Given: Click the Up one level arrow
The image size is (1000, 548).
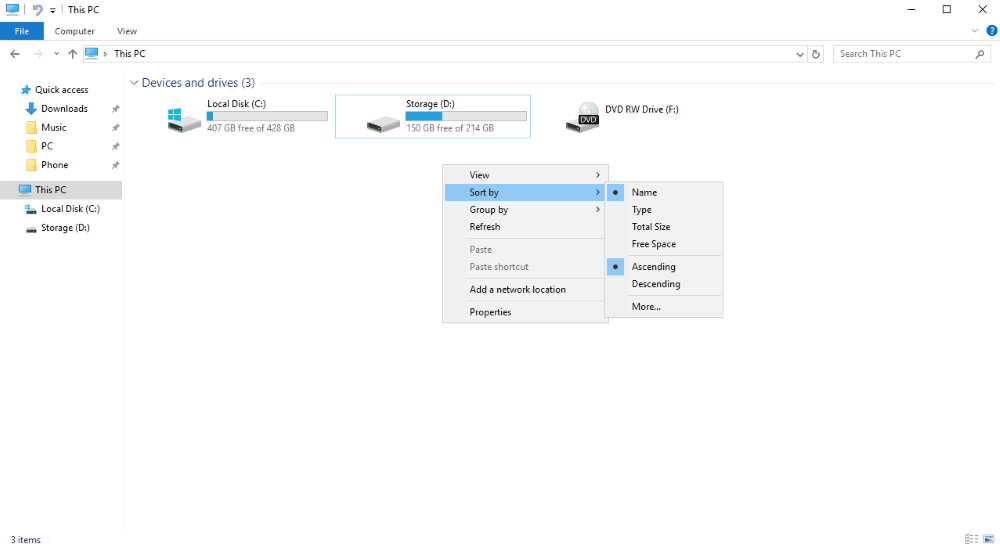Looking at the screenshot, I should coord(72,54).
